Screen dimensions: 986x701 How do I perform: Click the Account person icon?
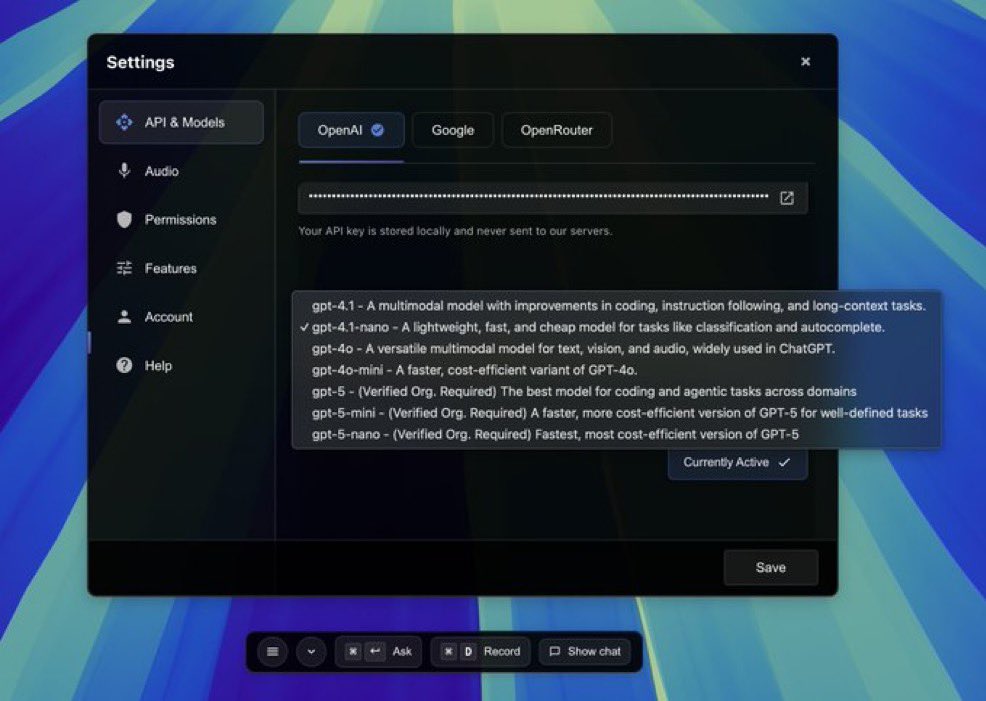pos(125,317)
